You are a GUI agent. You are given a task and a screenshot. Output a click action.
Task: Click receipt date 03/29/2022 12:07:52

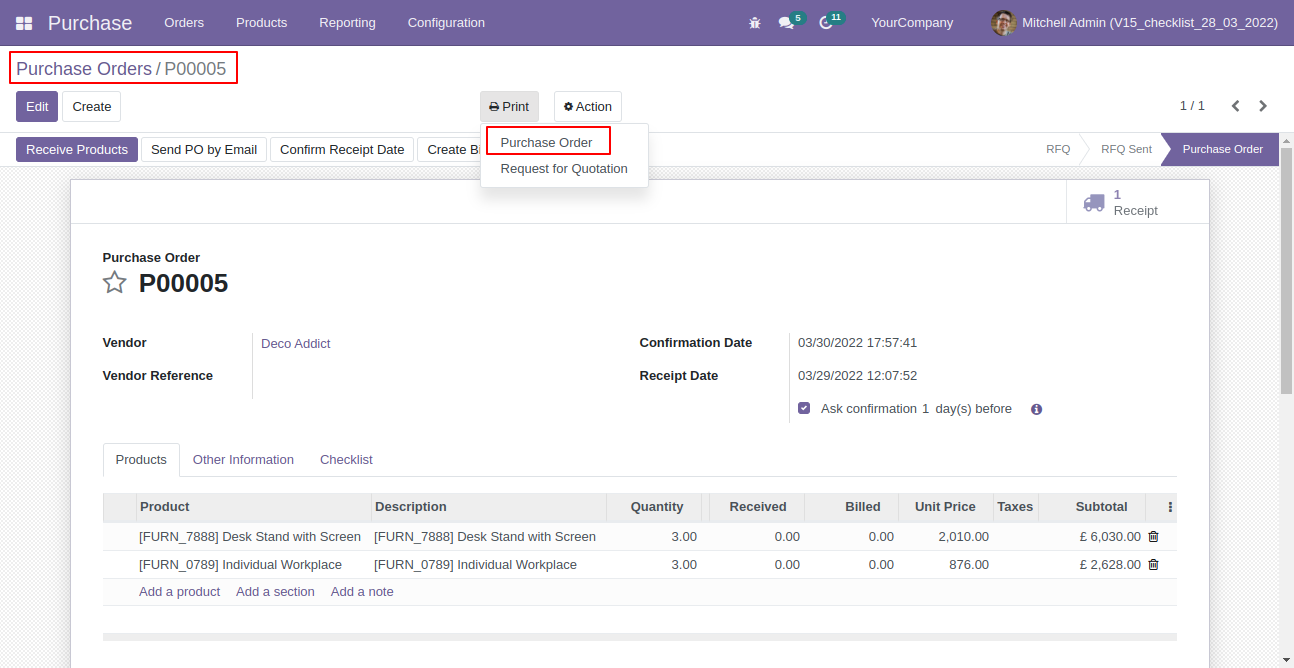tap(857, 376)
